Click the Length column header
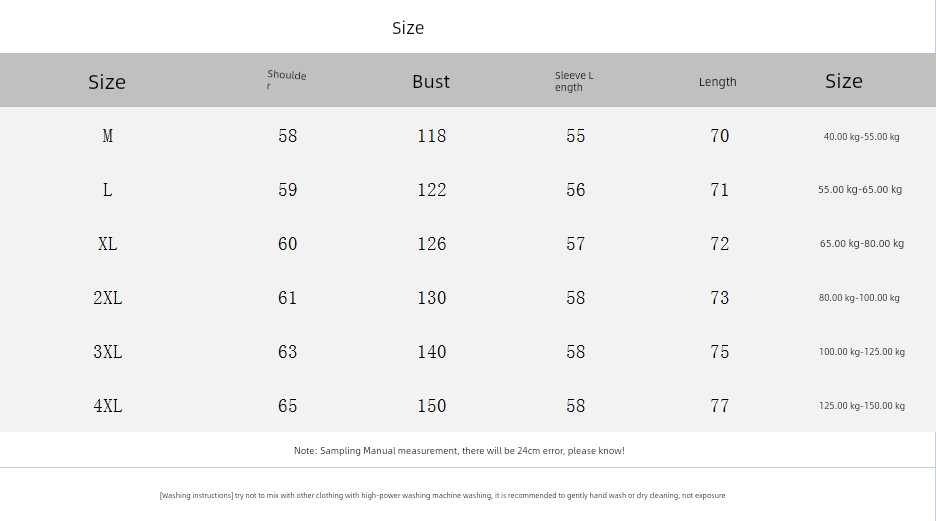 (717, 82)
